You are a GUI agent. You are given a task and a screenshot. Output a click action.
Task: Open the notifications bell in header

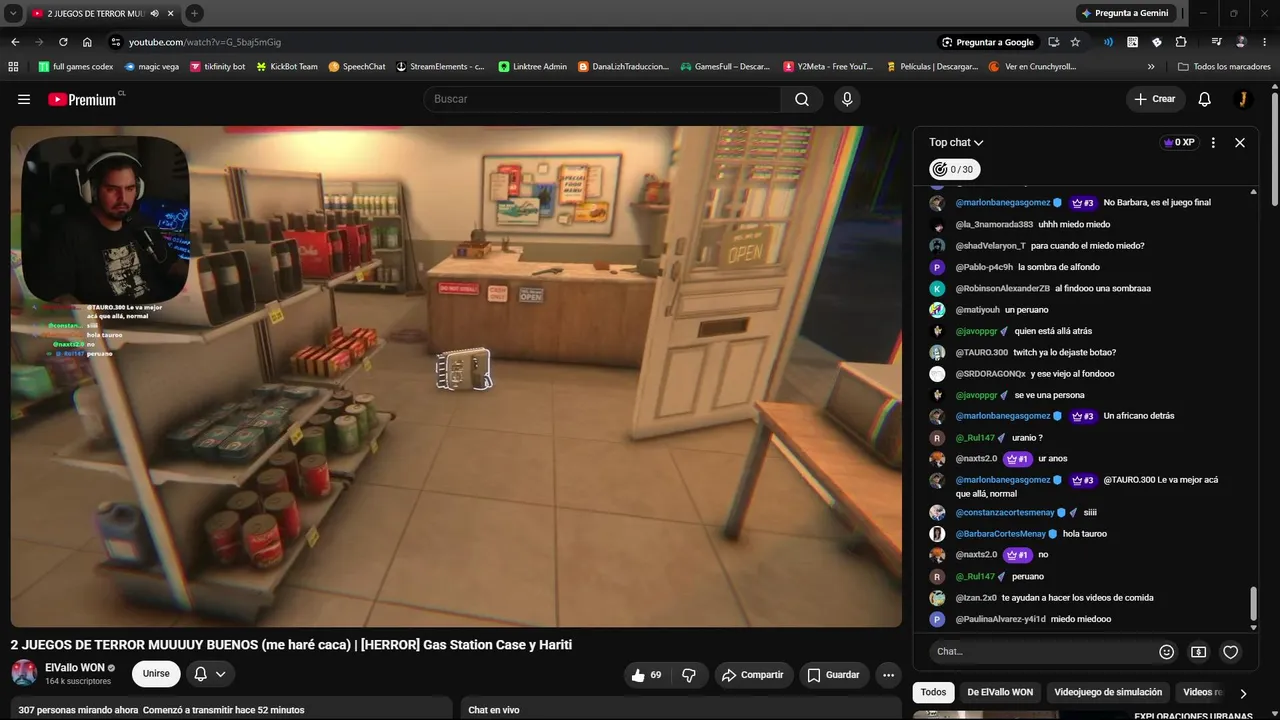click(1205, 99)
